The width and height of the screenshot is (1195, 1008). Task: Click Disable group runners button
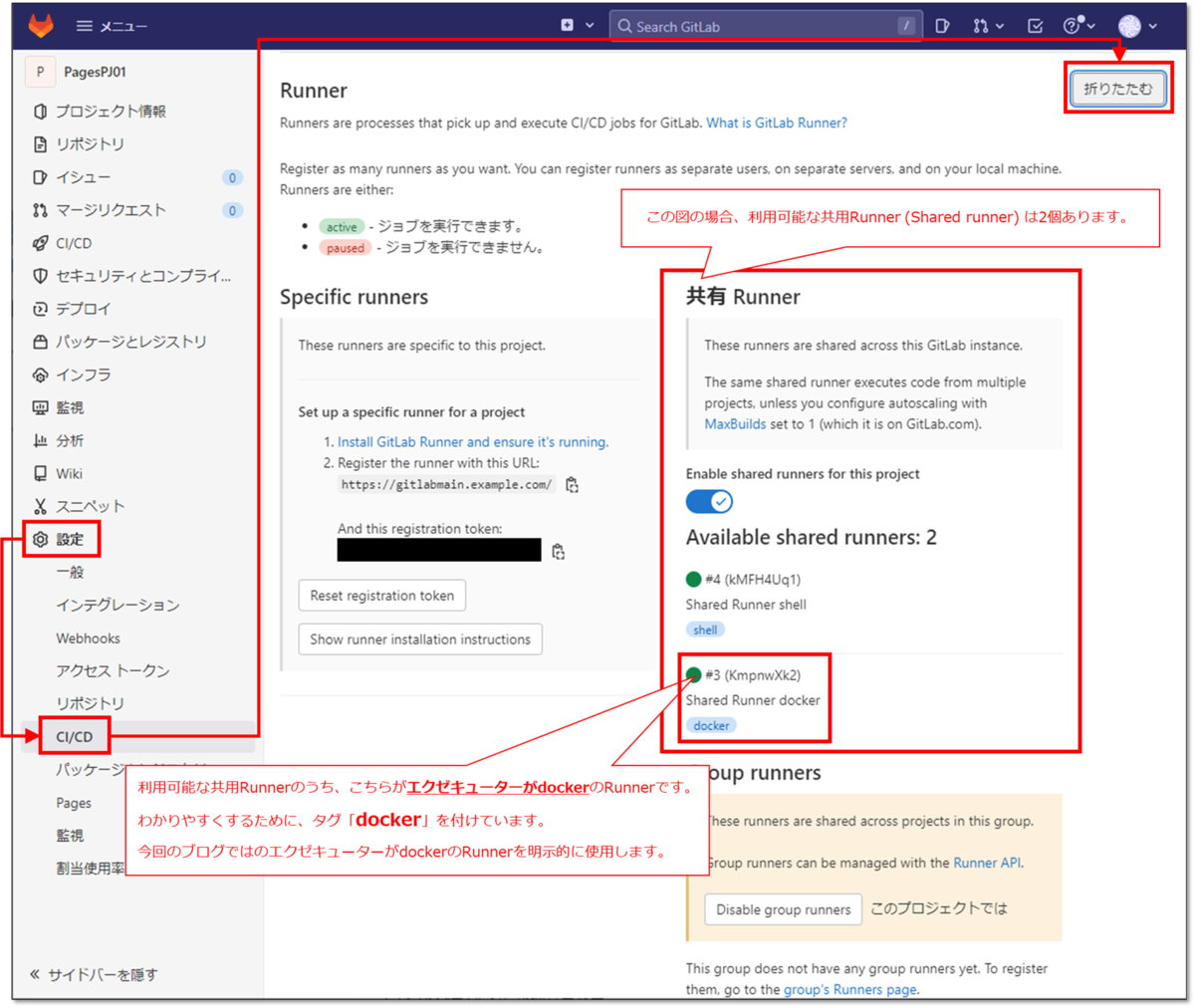pos(783,909)
